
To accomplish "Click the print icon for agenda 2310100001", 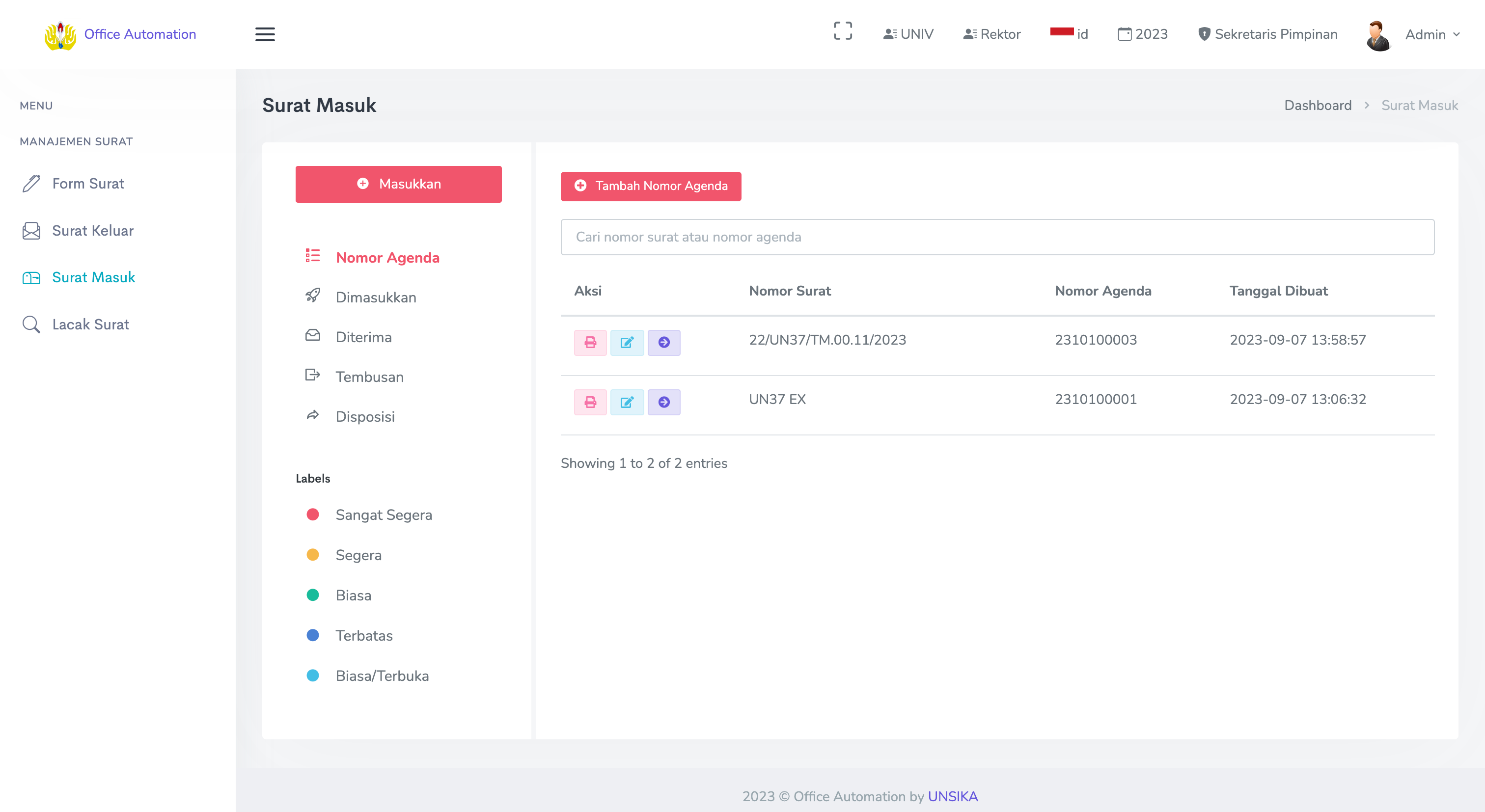I will [590, 402].
